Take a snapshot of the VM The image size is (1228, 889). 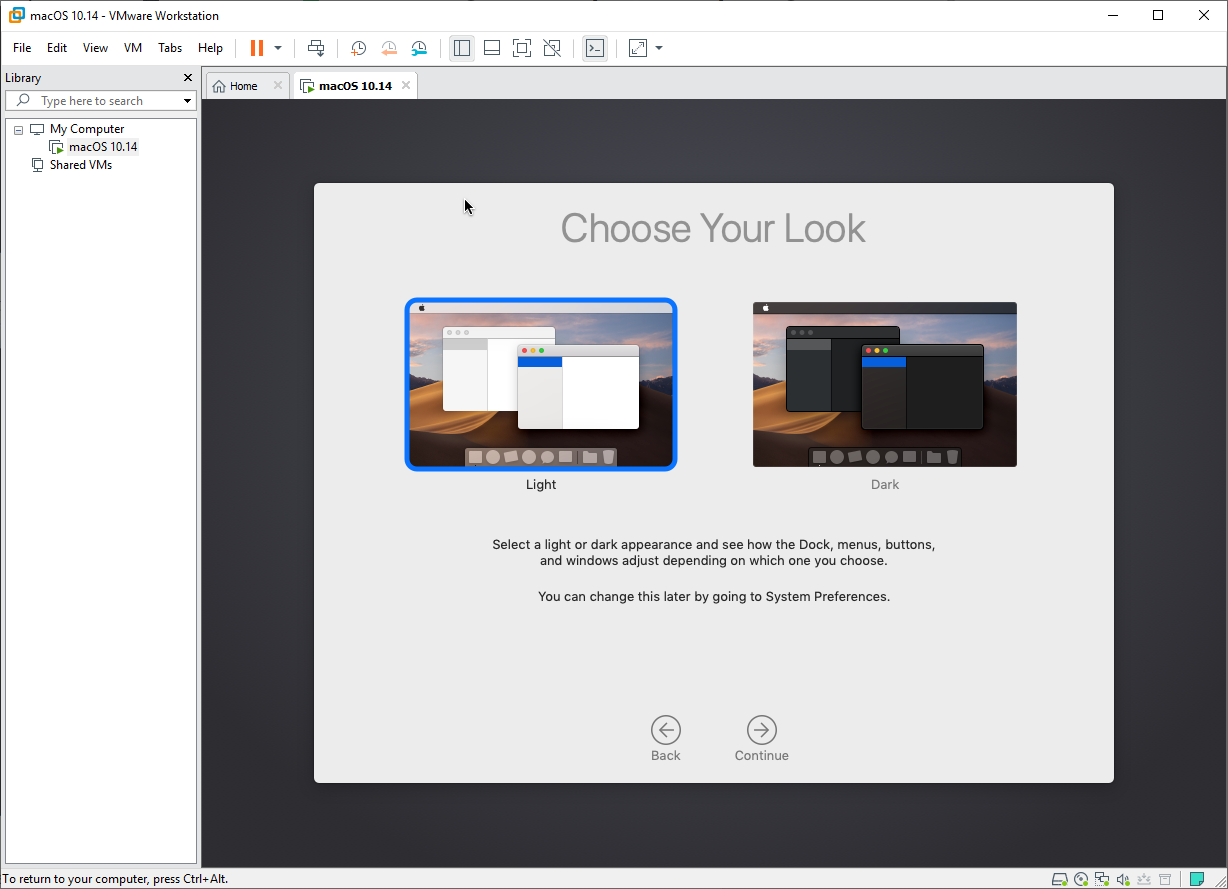[358, 47]
